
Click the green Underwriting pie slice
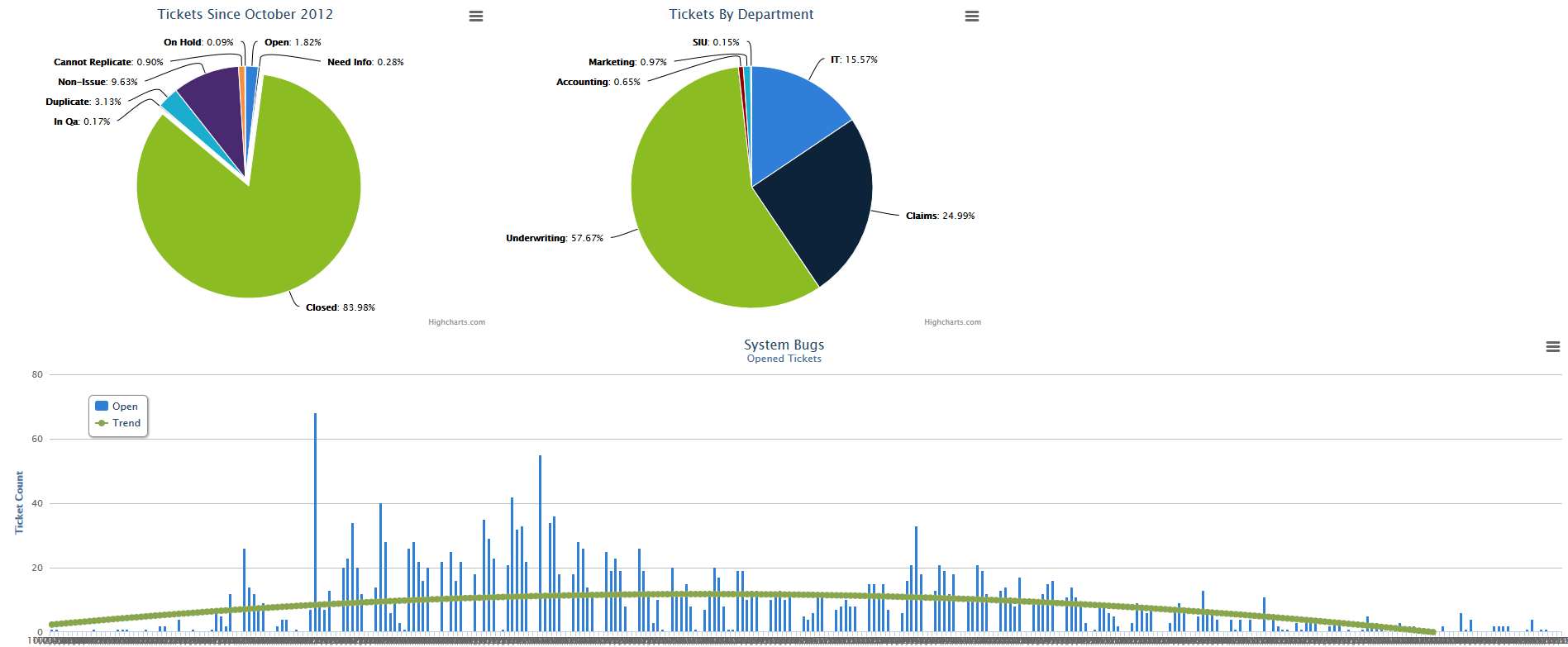point(694,215)
